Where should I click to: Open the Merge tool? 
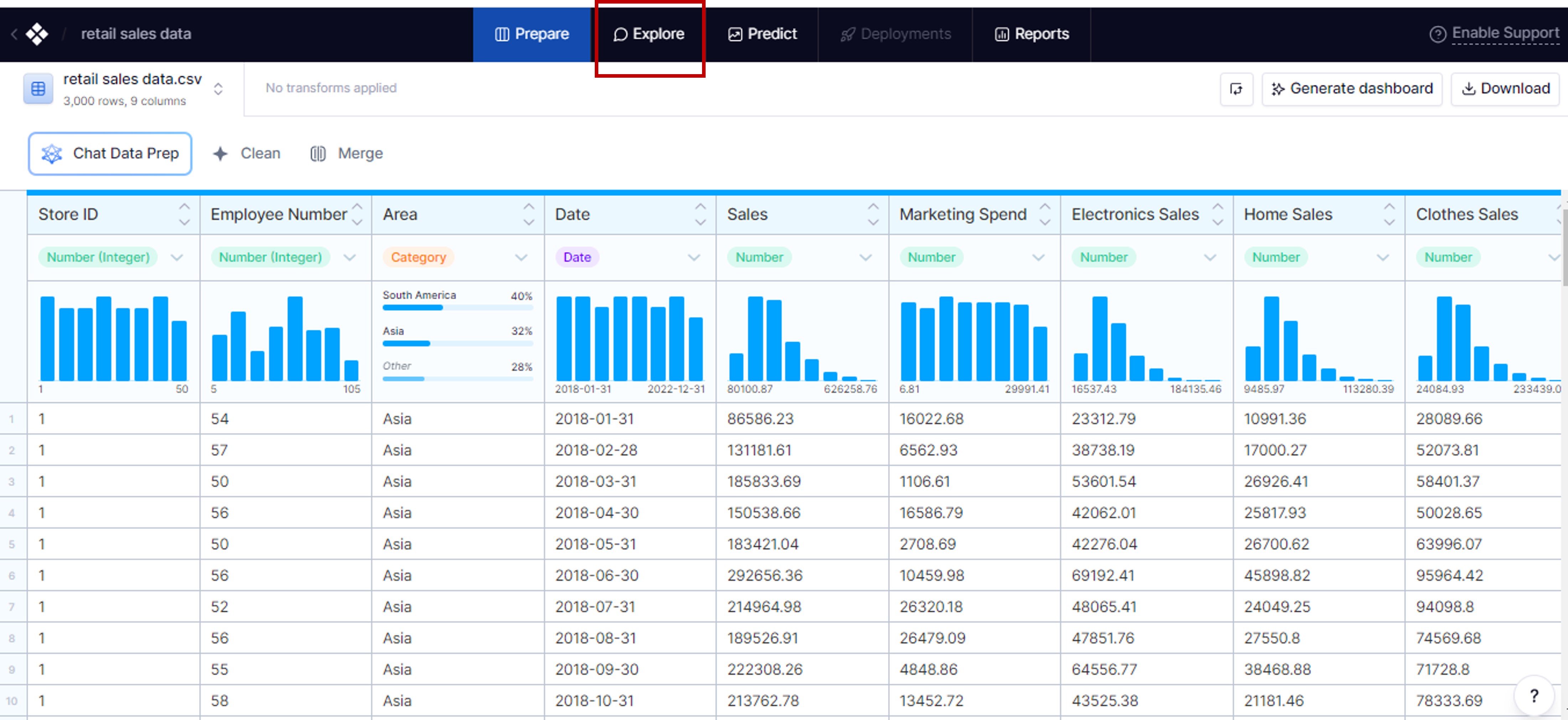pos(347,153)
